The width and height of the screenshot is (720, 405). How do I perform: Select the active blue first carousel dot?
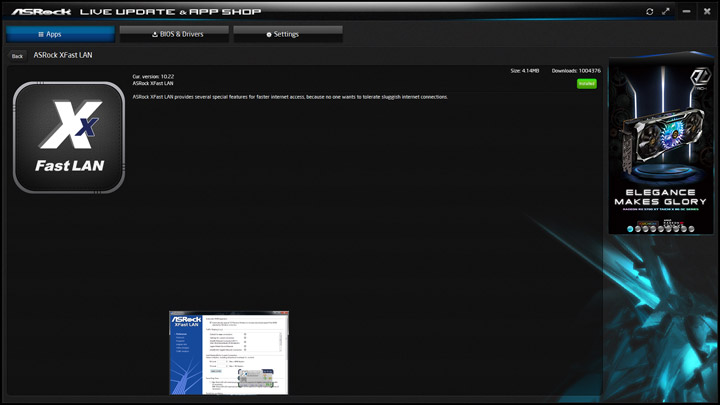(630, 229)
